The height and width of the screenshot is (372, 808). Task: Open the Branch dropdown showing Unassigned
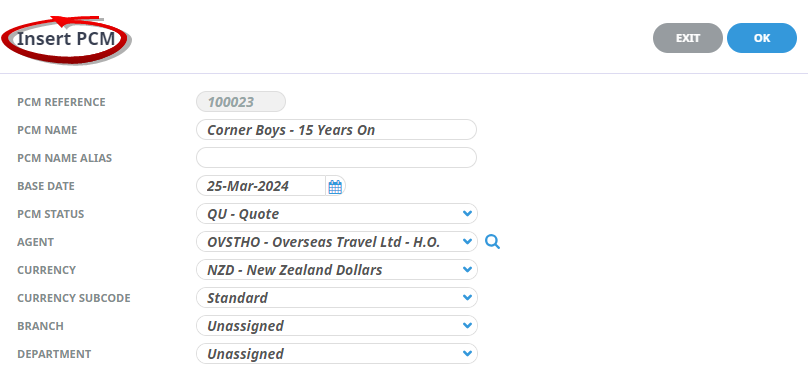336,326
